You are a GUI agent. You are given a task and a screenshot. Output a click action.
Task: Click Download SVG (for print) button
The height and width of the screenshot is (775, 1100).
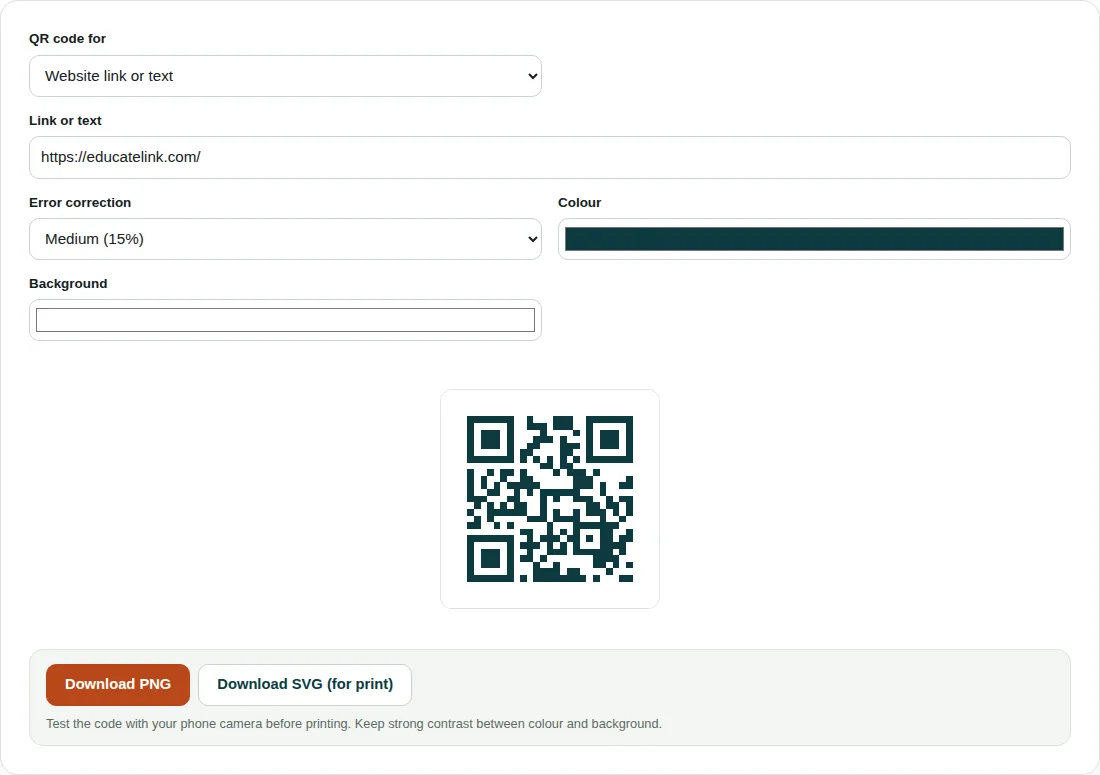pyautogui.click(x=305, y=685)
